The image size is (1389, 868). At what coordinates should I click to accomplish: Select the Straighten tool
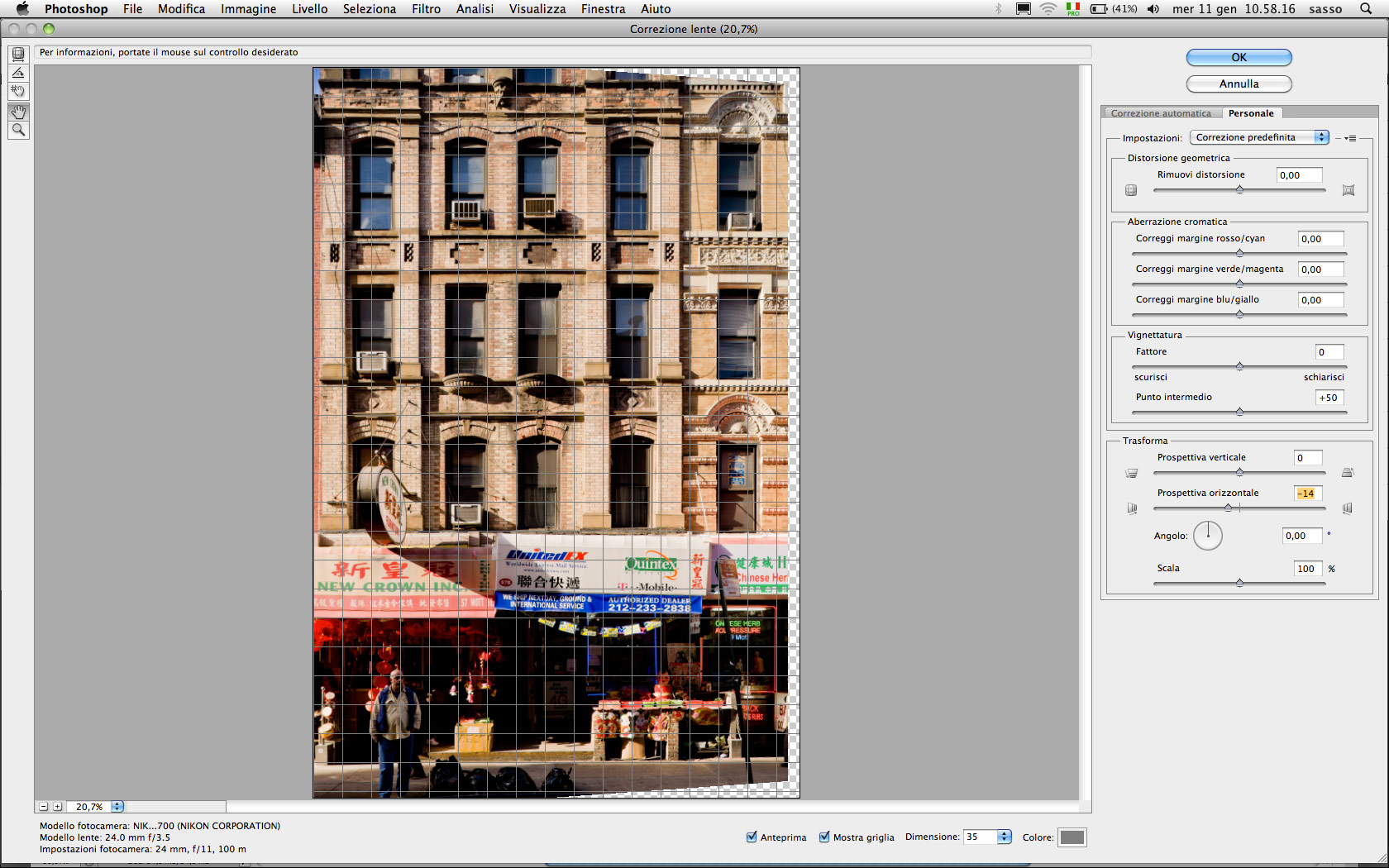(x=18, y=73)
